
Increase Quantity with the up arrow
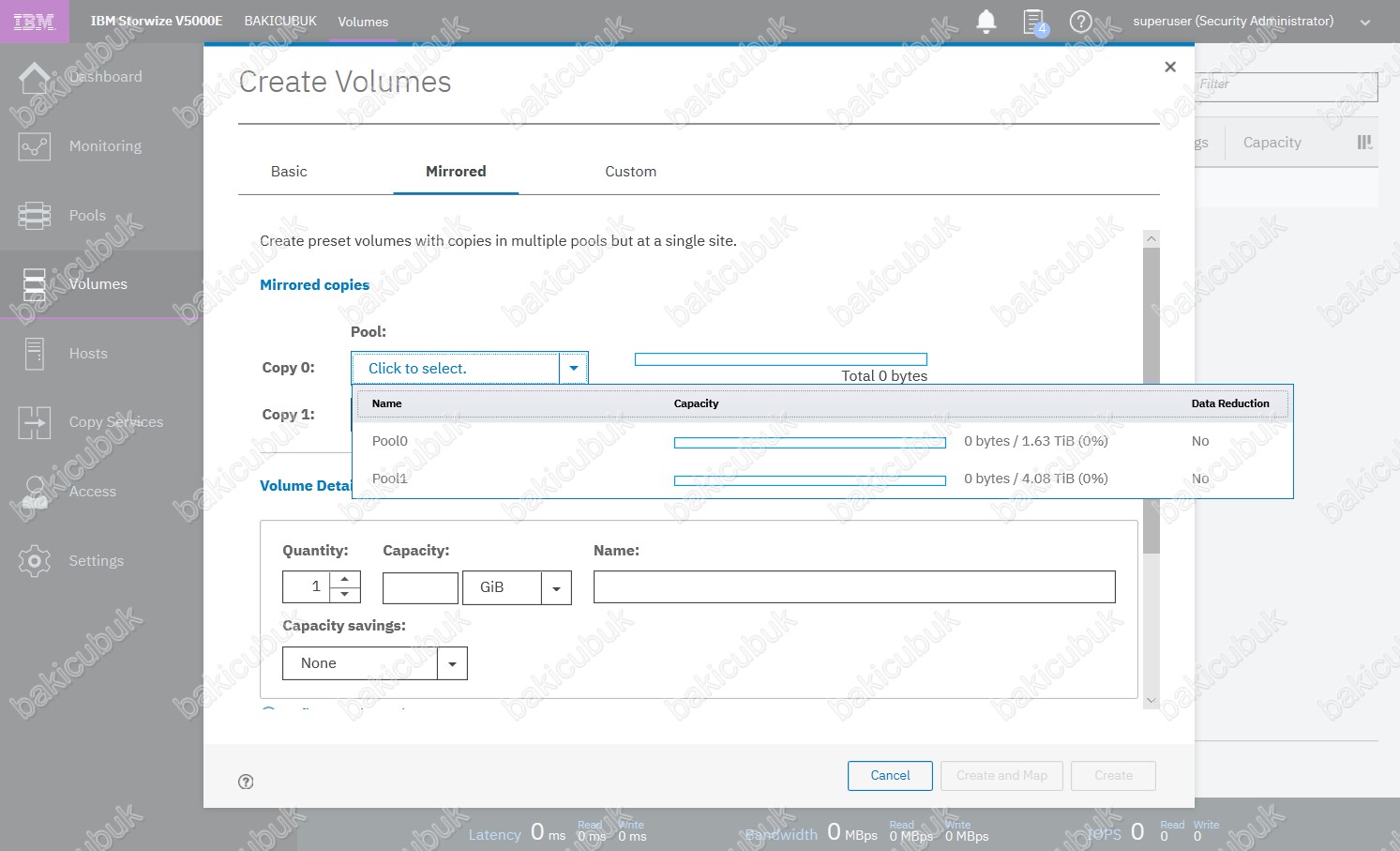(345, 580)
